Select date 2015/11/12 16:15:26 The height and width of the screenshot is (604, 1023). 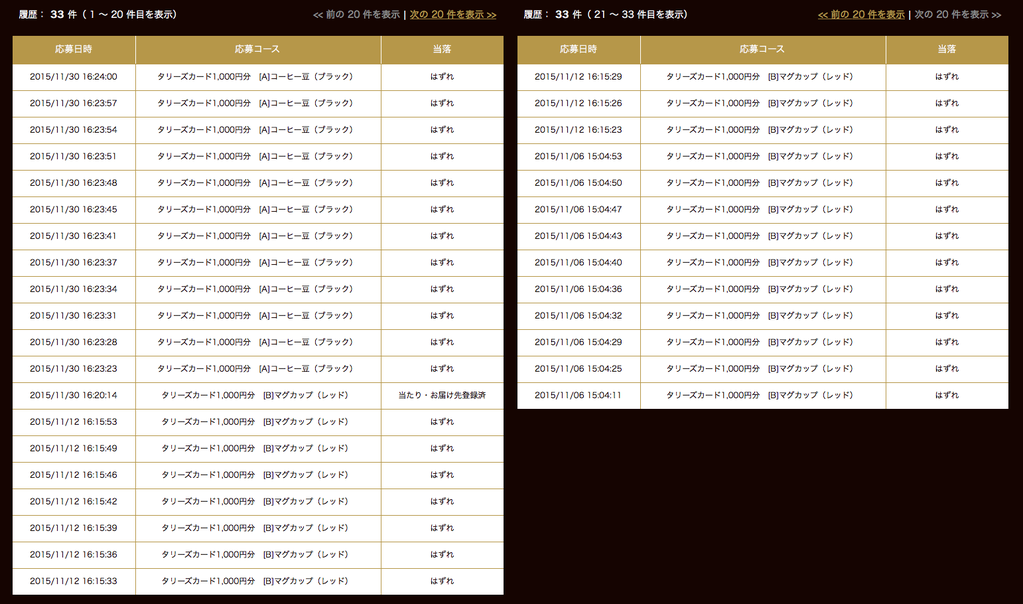tap(579, 103)
